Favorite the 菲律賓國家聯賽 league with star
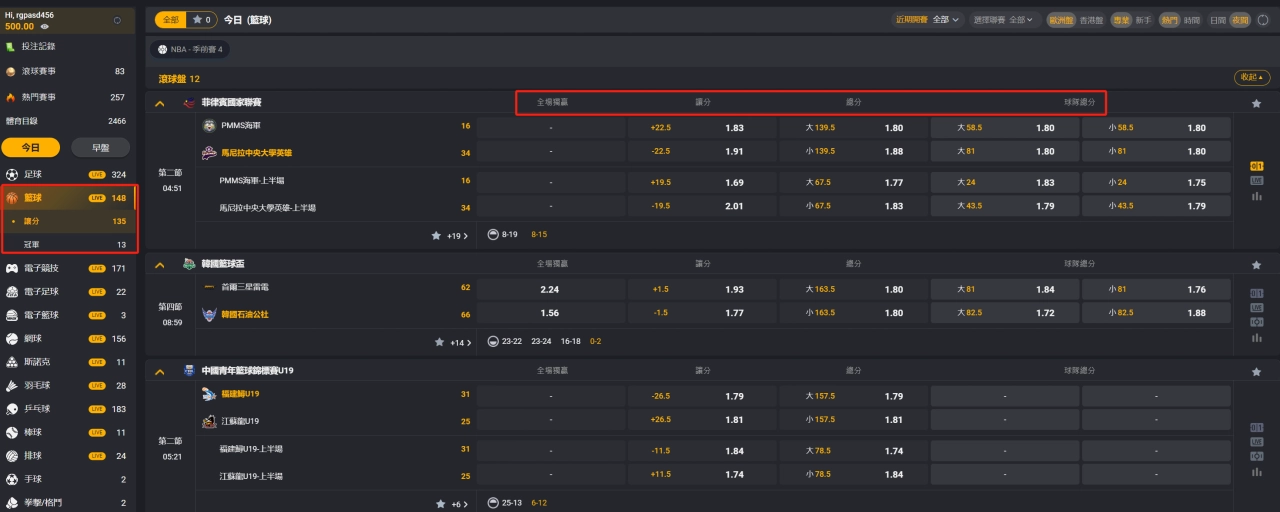Image resolution: width=1280 pixels, height=512 pixels. (1256, 103)
